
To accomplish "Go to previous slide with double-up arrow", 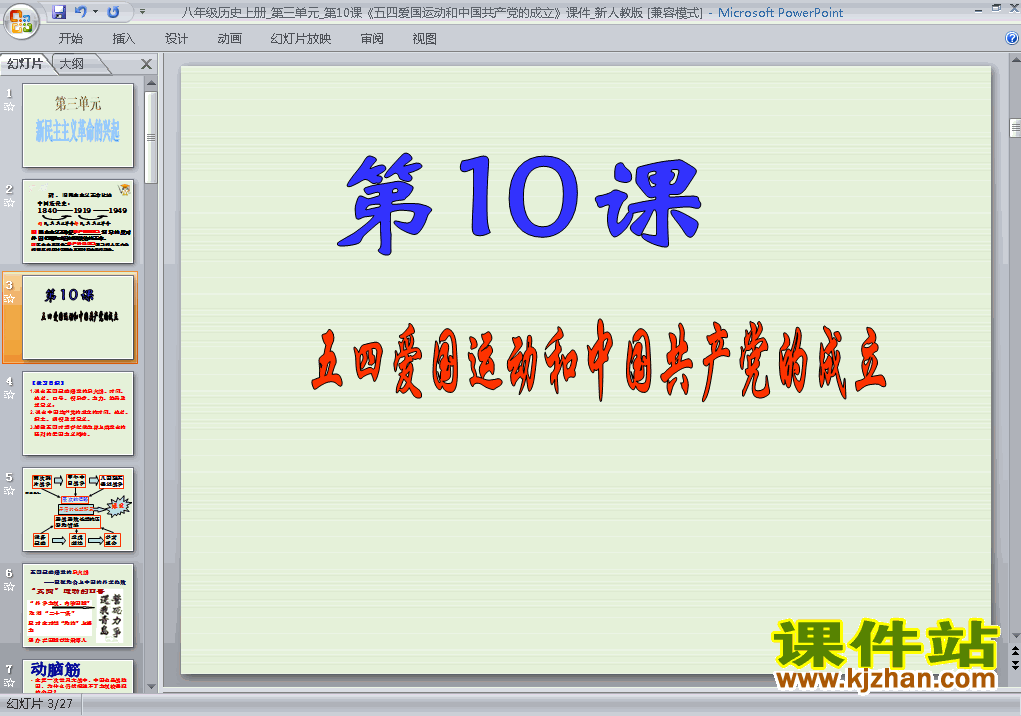I will [1015, 650].
